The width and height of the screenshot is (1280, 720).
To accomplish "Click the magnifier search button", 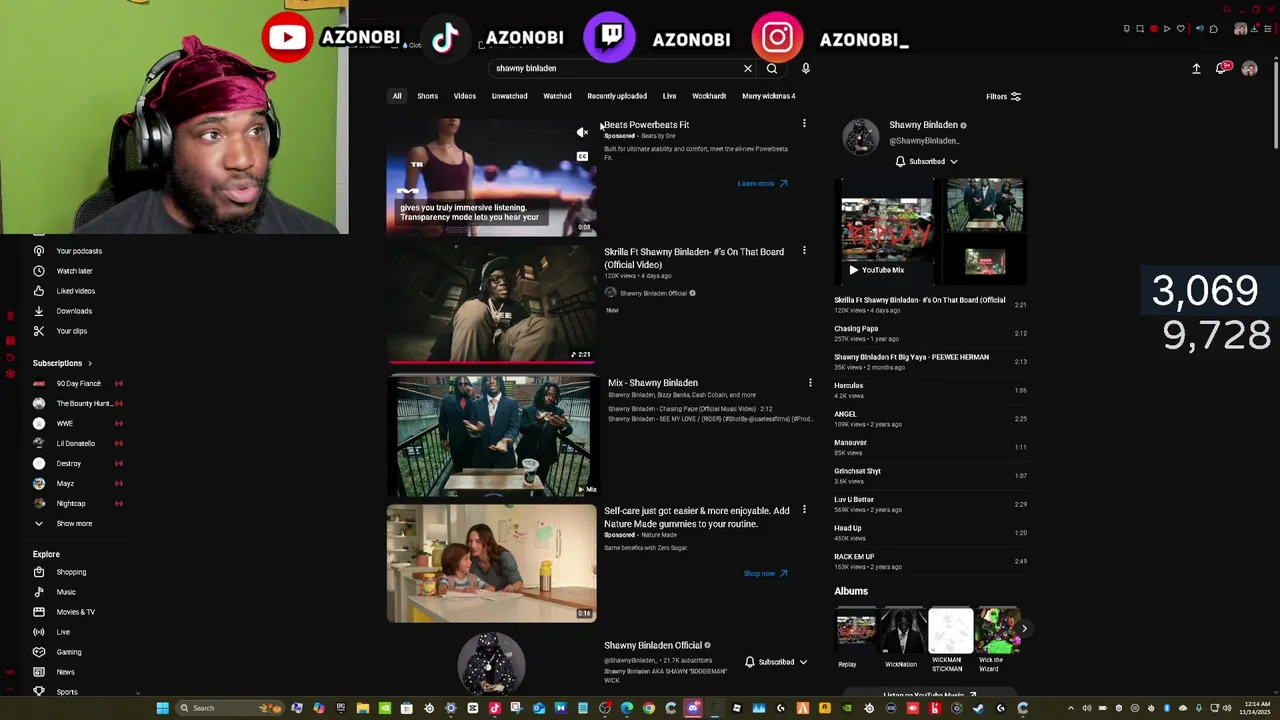I will tap(772, 68).
